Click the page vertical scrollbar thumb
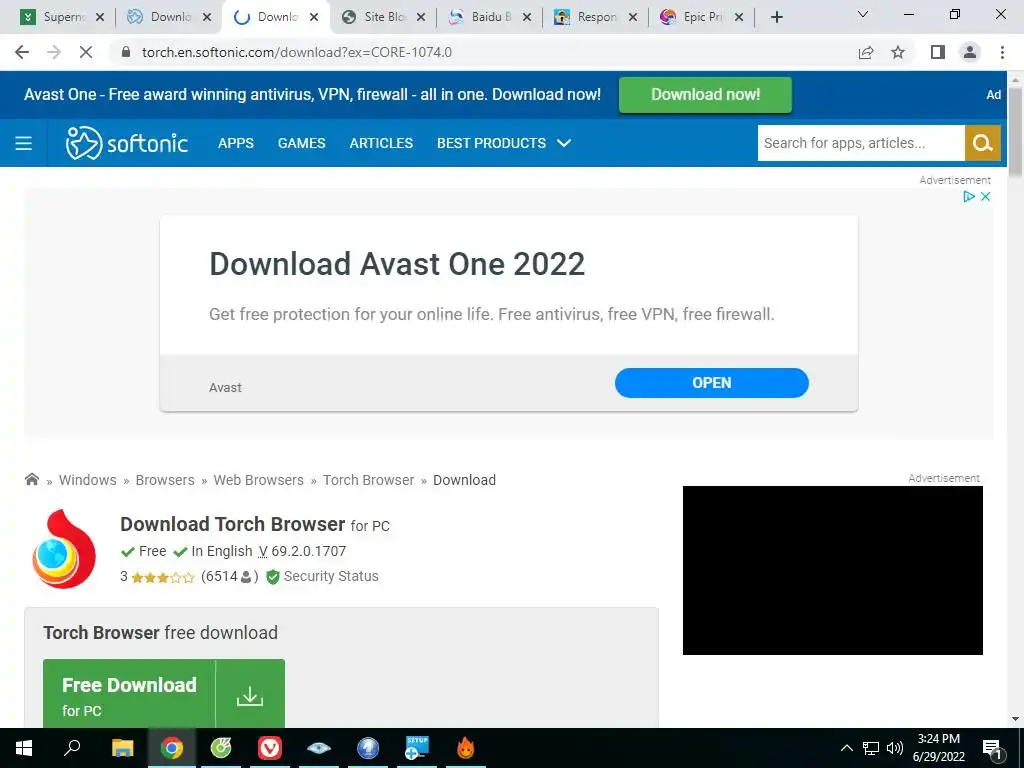This screenshot has width=1024, height=768. click(1015, 131)
